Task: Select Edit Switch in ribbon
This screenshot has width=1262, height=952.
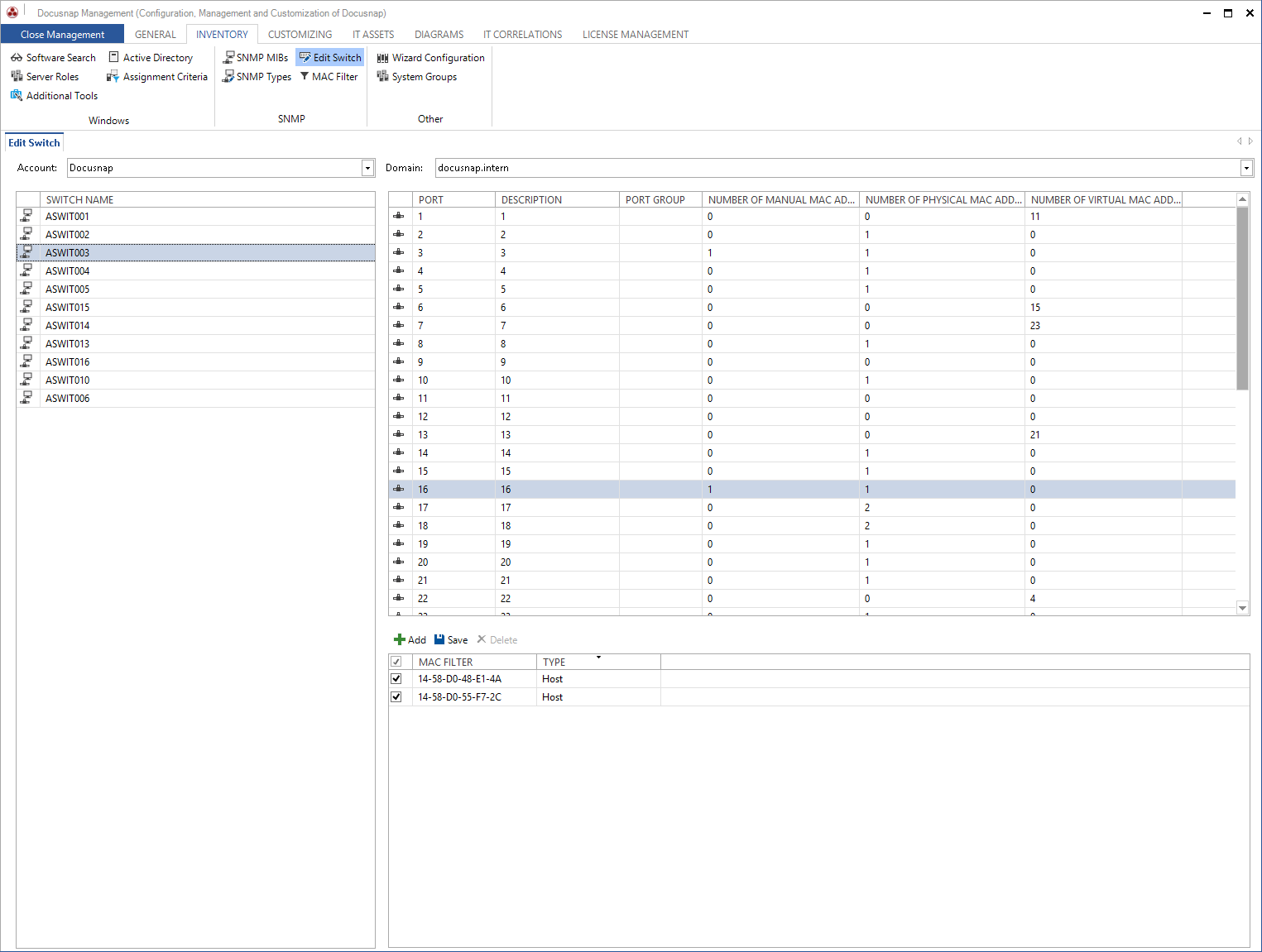Action: pos(329,58)
